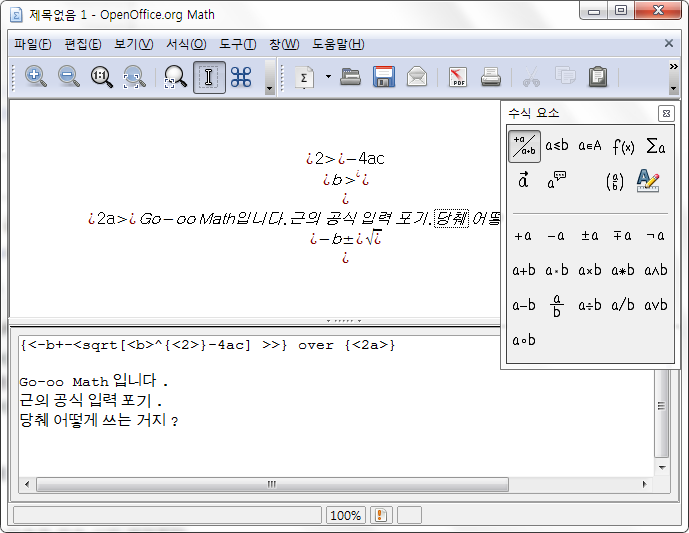
Task: Click the Zoom In magnifier icon
Action: pos(36,77)
